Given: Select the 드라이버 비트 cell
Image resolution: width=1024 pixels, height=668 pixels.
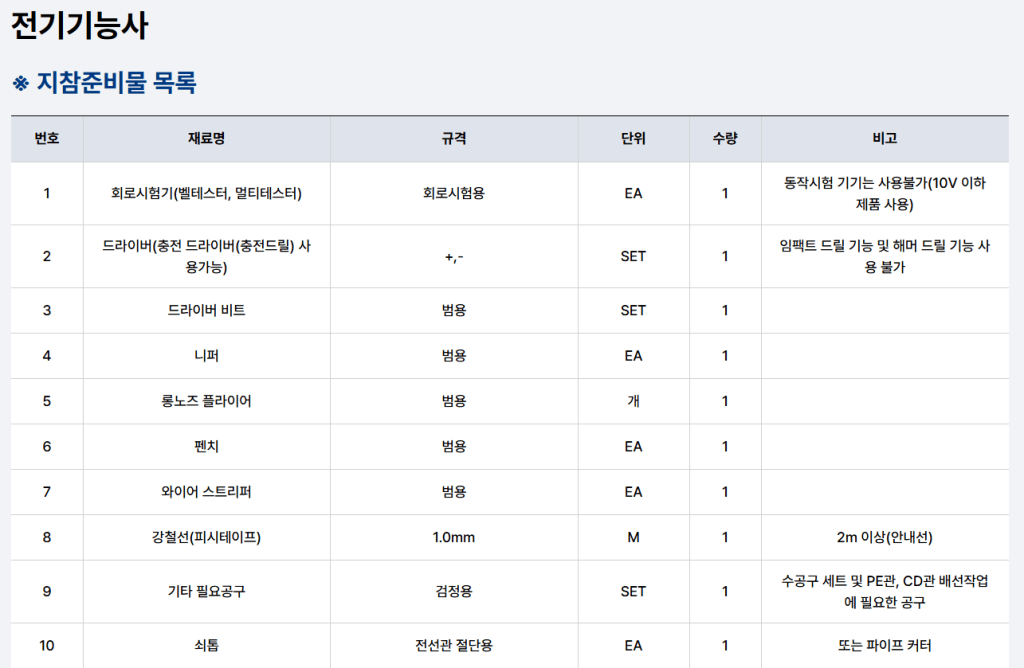Looking at the screenshot, I should (x=206, y=310).
